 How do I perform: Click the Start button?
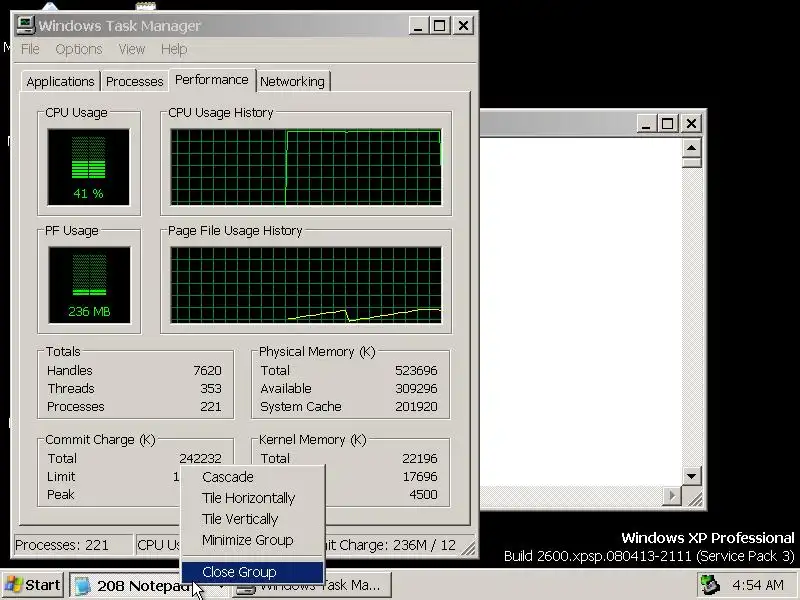[33, 585]
